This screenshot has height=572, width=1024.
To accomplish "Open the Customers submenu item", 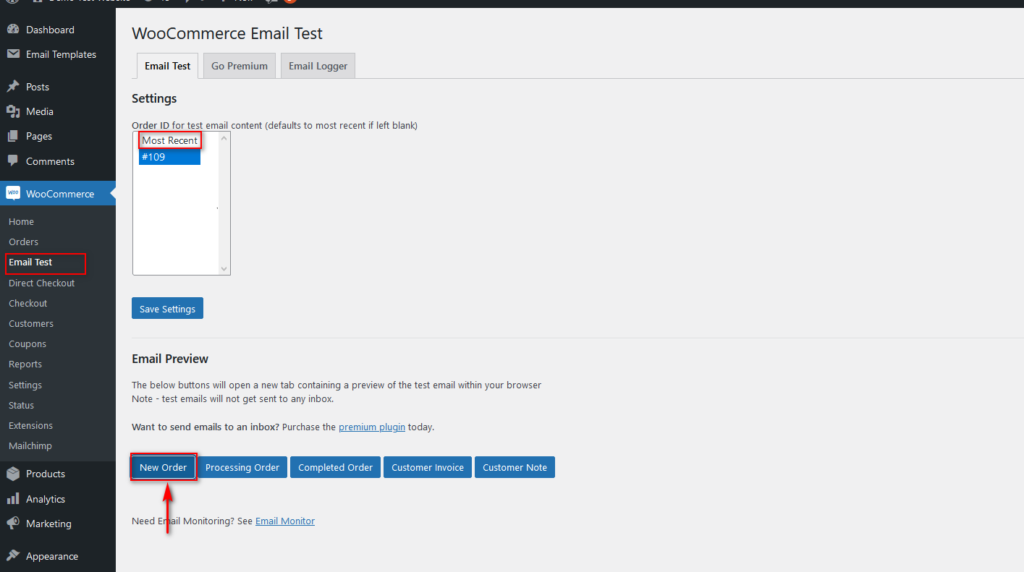I will [31, 323].
